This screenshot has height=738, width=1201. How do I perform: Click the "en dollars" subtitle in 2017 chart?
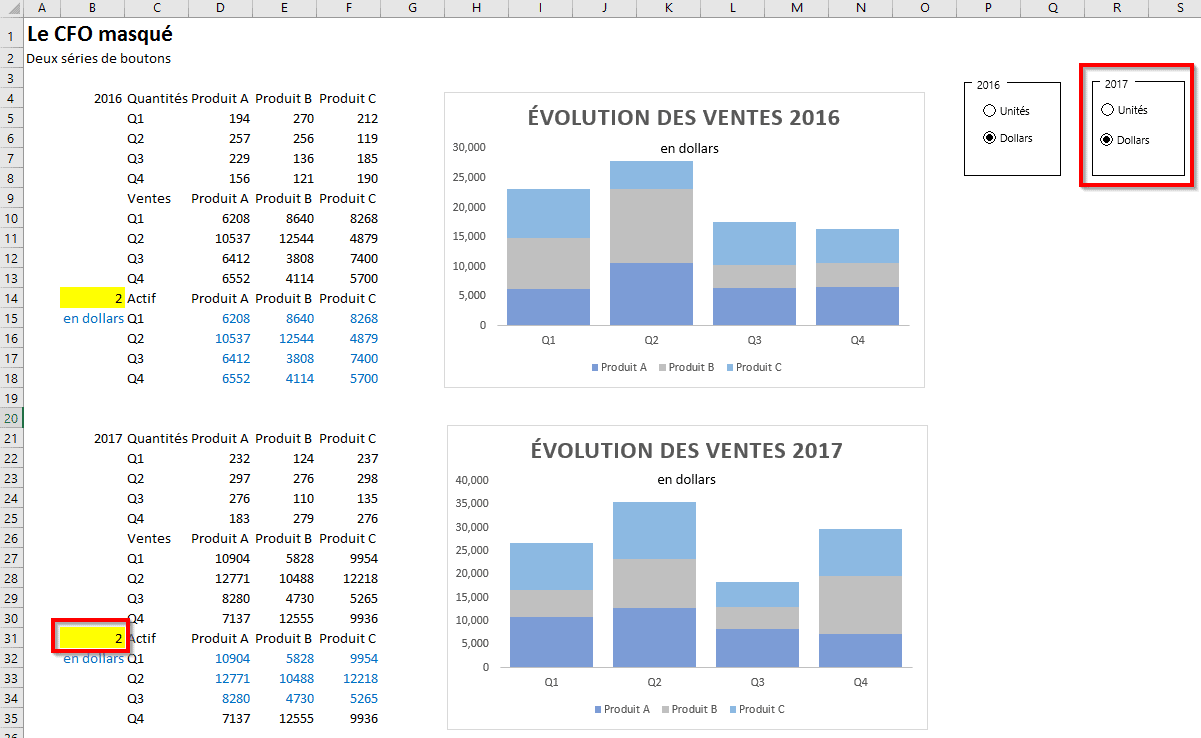coord(686,479)
